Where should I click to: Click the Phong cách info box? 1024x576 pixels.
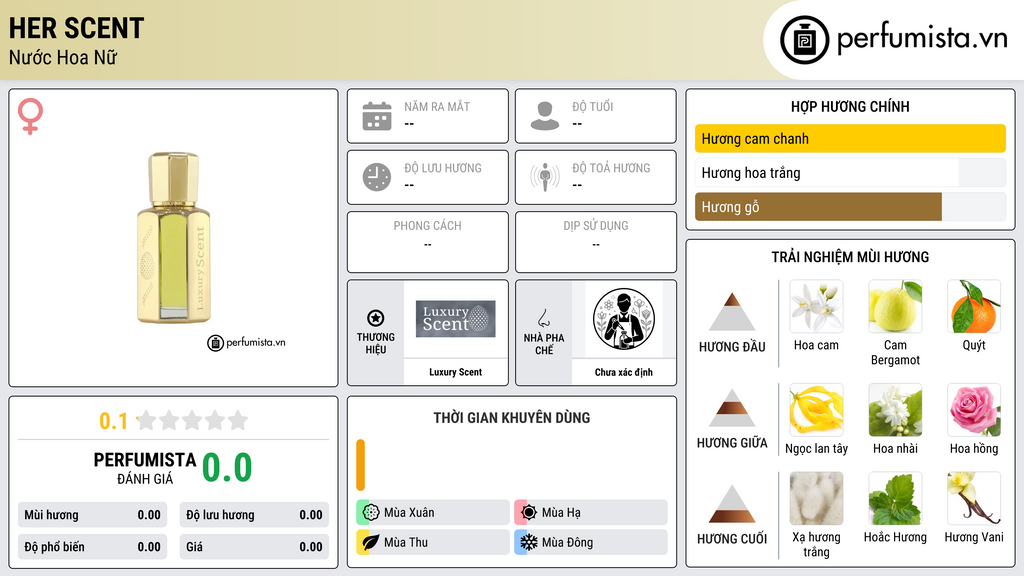(428, 242)
